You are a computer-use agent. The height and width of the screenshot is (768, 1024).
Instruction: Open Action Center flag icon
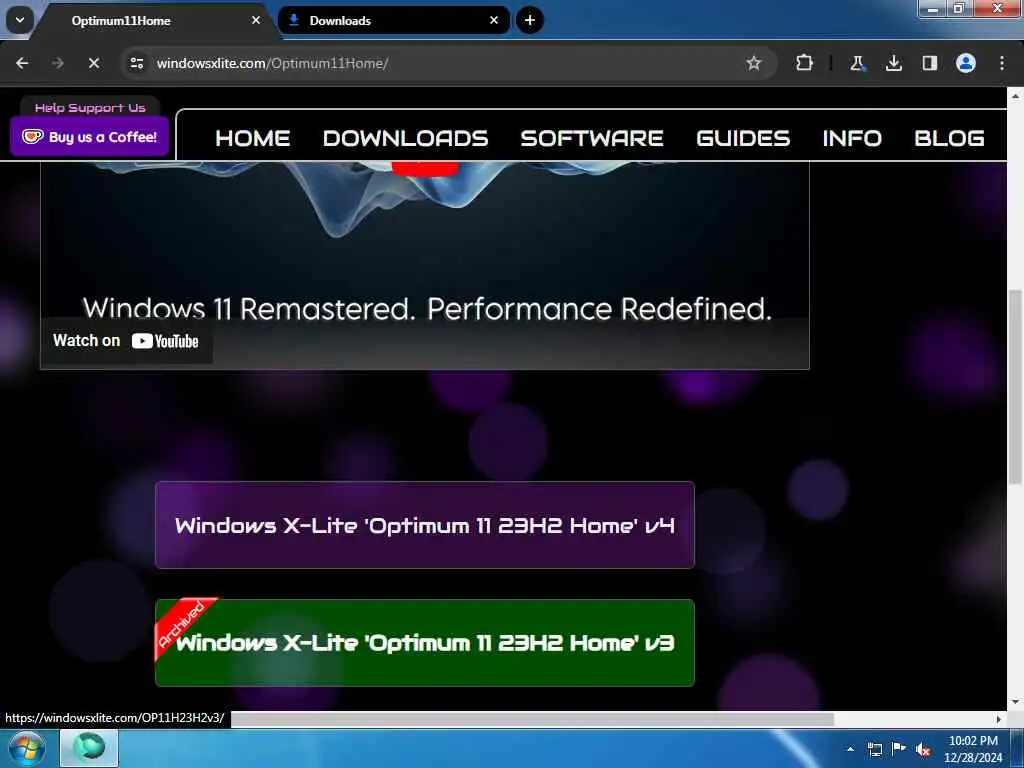click(899, 749)
